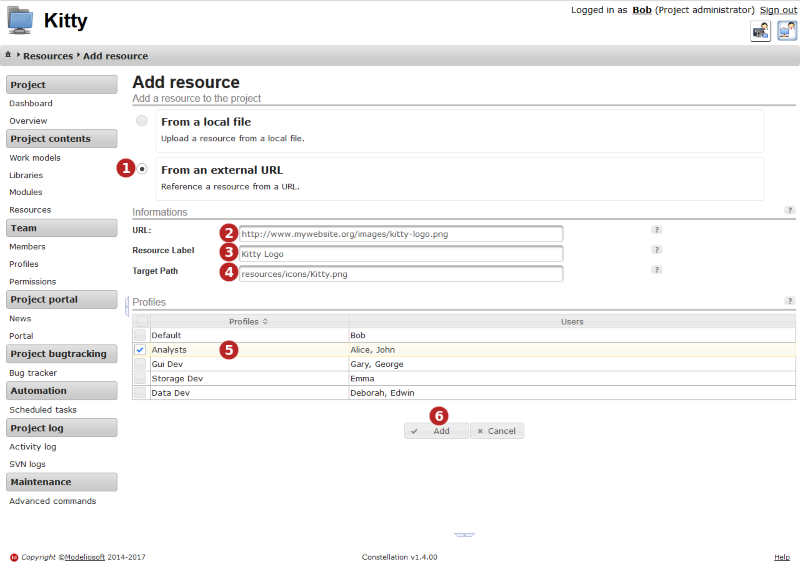The height and width of the screenshot is (564, 800).
Task: Click the Automation section header
Action: [x=62, y=391]
